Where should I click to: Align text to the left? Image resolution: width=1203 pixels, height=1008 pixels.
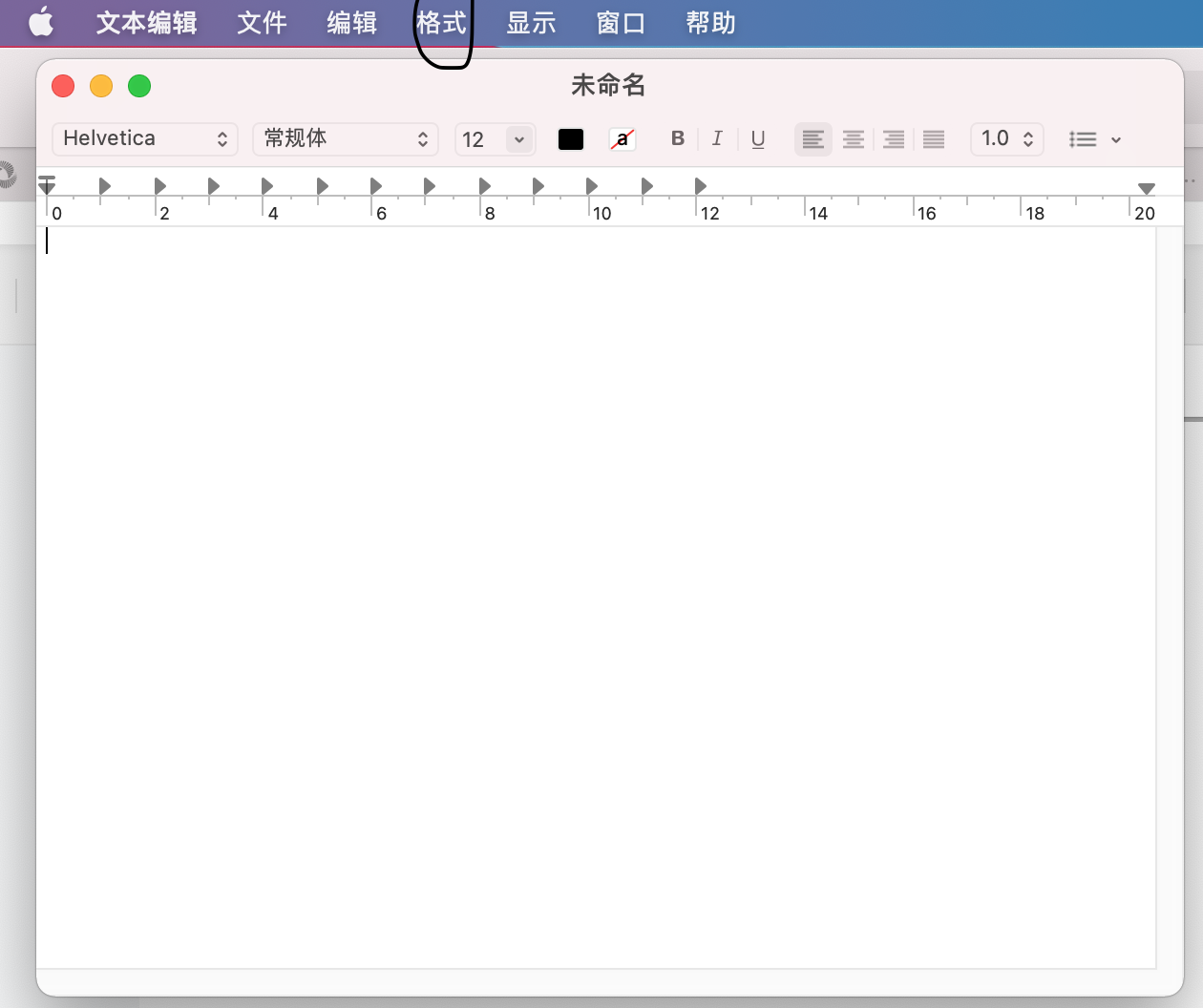coord(813,139)
